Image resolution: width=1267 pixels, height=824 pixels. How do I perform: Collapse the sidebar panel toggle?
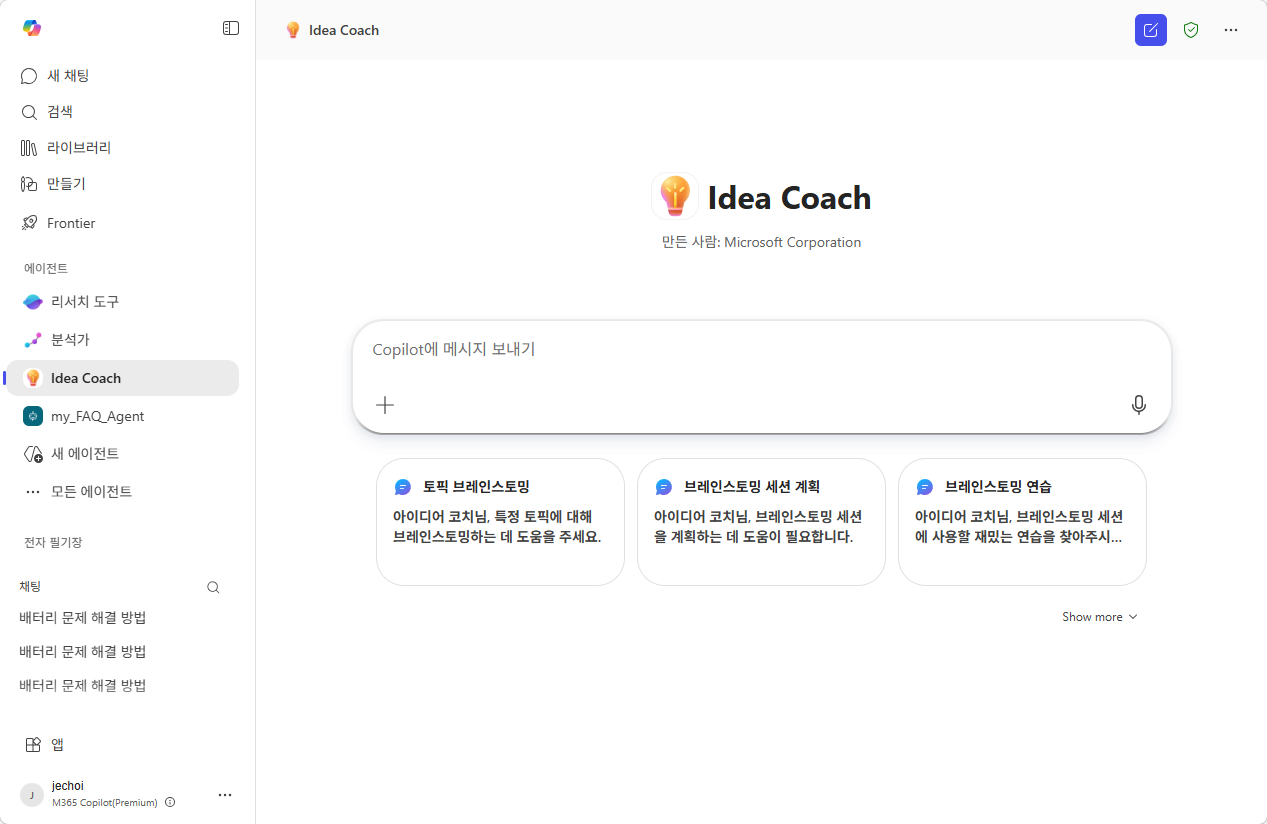(x=231, y=28)
